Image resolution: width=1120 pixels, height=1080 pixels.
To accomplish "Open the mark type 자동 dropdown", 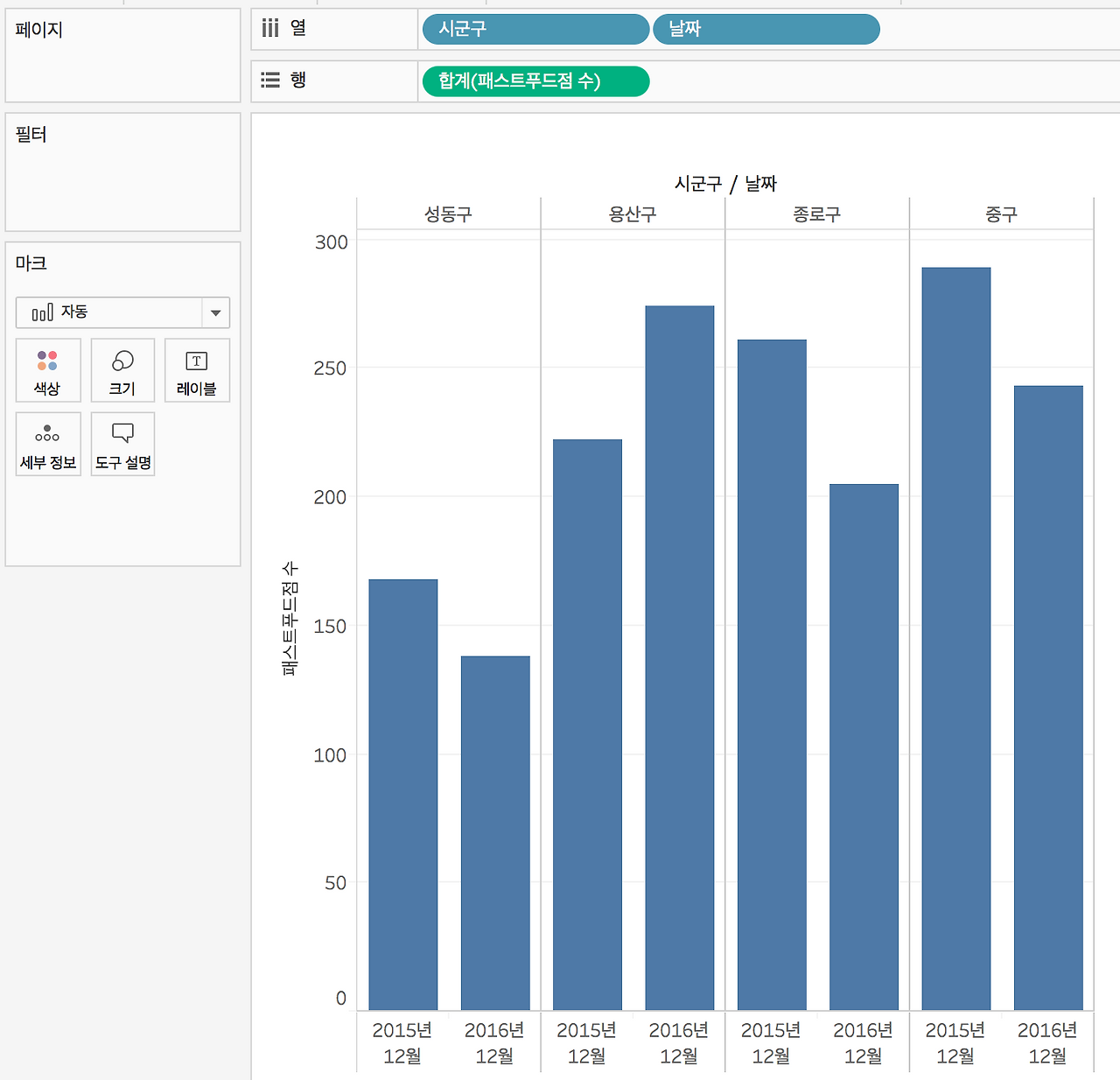I will [122, 312].
